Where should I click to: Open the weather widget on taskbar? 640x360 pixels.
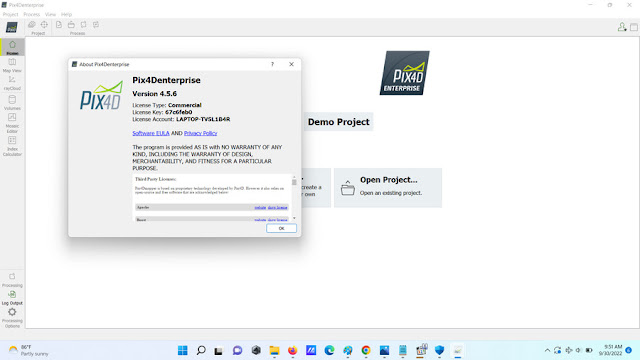click(28, 350)
